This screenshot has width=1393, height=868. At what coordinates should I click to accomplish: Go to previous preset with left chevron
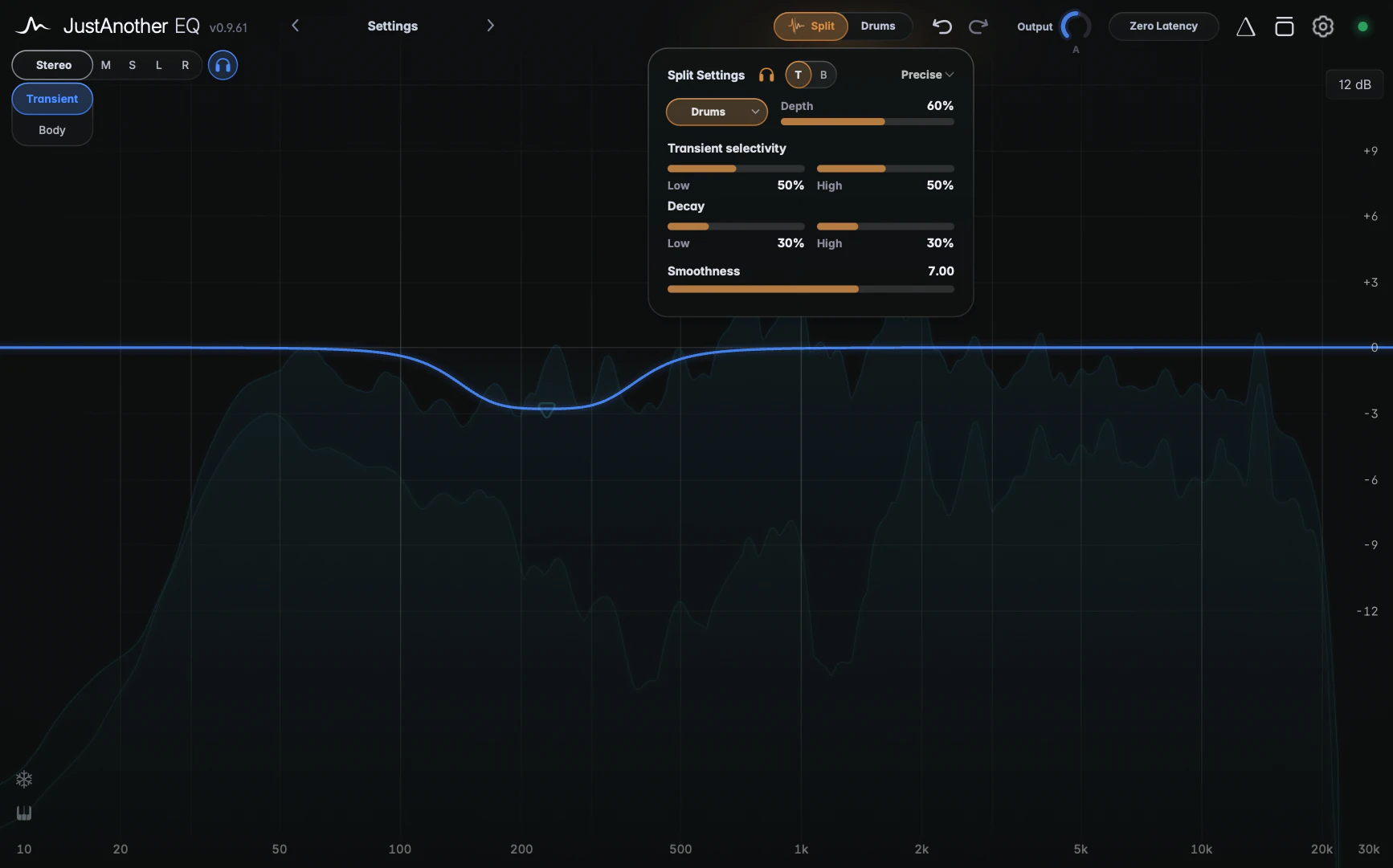296,26
